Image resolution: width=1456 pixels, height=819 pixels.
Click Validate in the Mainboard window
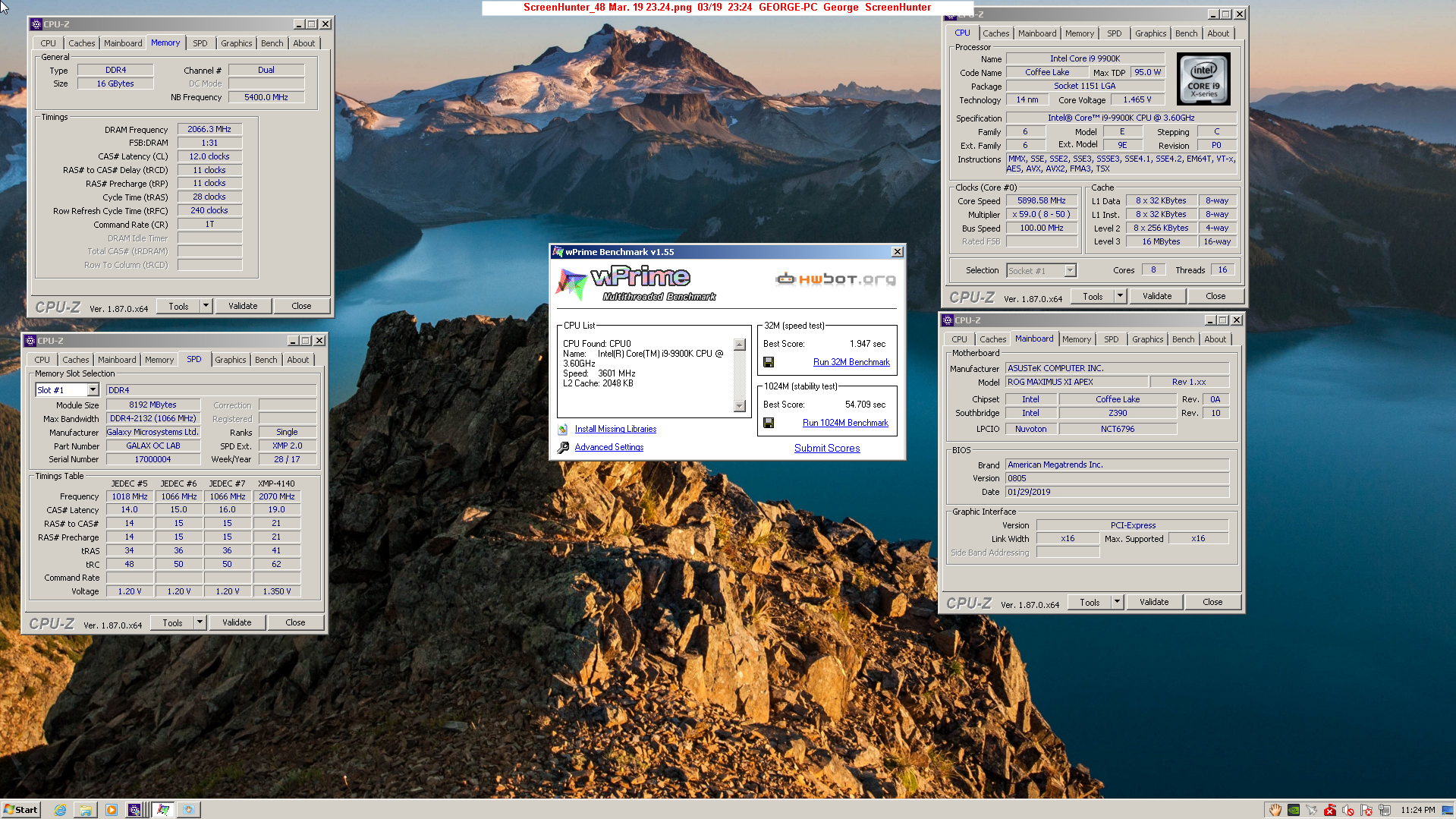pos(1154,602)
